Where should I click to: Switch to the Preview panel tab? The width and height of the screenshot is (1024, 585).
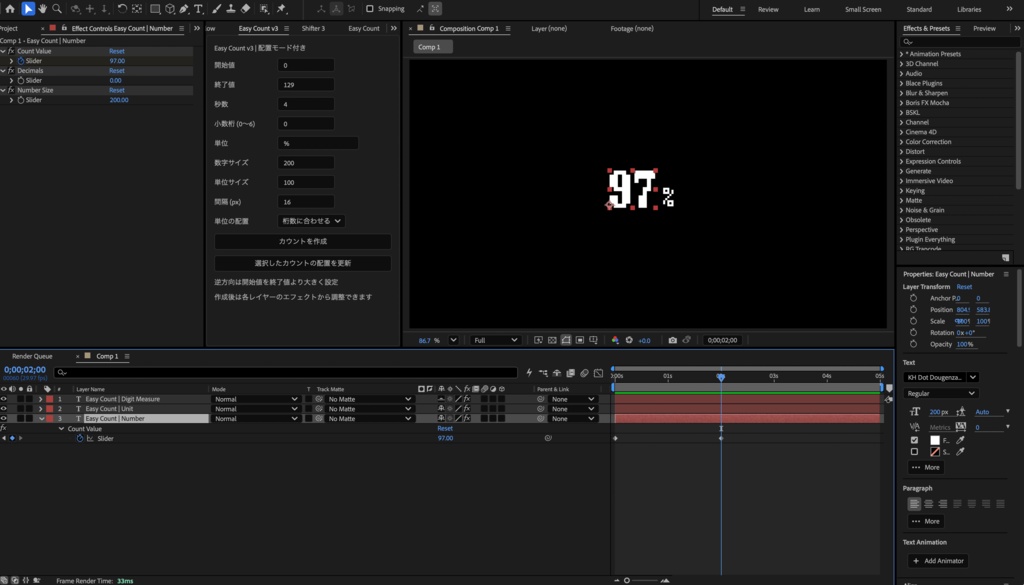(x=984, y=28)
